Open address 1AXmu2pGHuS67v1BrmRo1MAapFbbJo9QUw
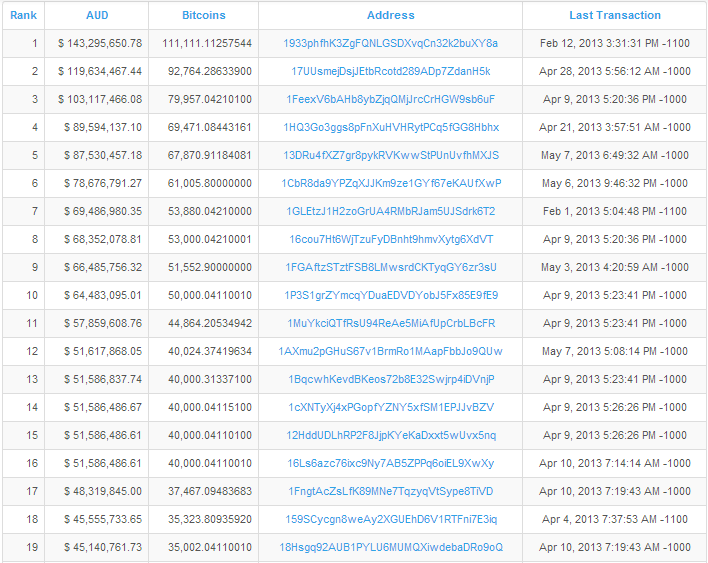 [x=390, y=352]
